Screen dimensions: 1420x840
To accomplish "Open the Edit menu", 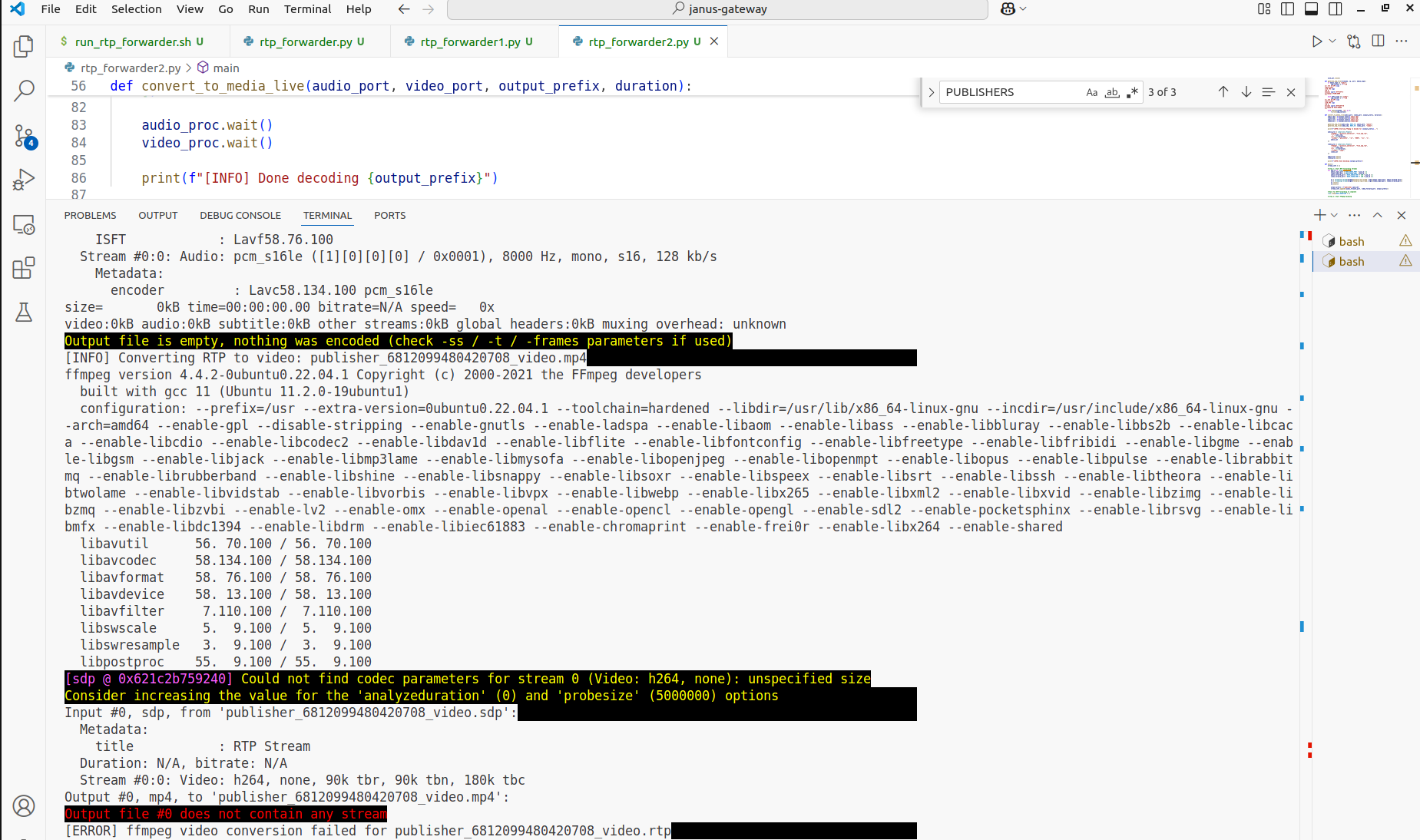I will coord(86,9).
